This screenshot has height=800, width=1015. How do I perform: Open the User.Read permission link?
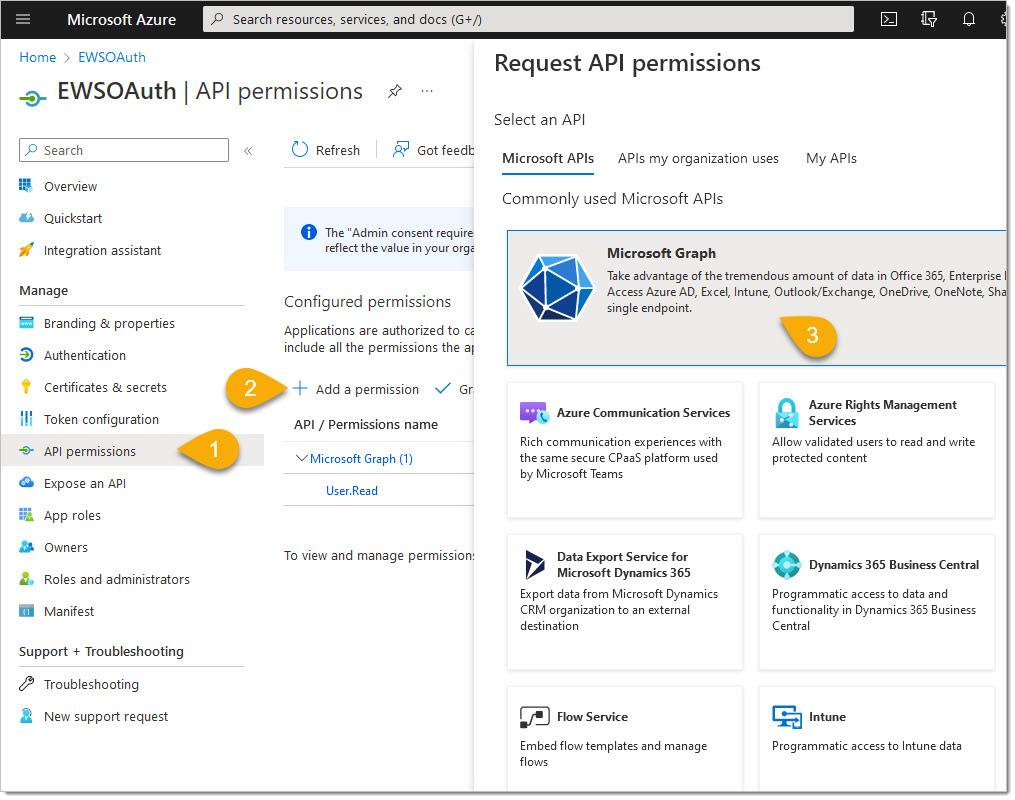[353, 491]
